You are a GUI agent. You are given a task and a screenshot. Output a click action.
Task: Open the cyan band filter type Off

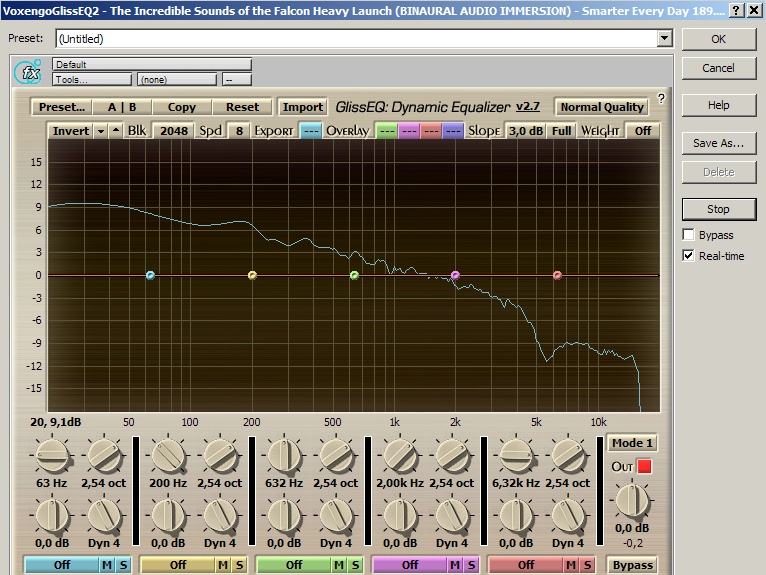(62, 565)
